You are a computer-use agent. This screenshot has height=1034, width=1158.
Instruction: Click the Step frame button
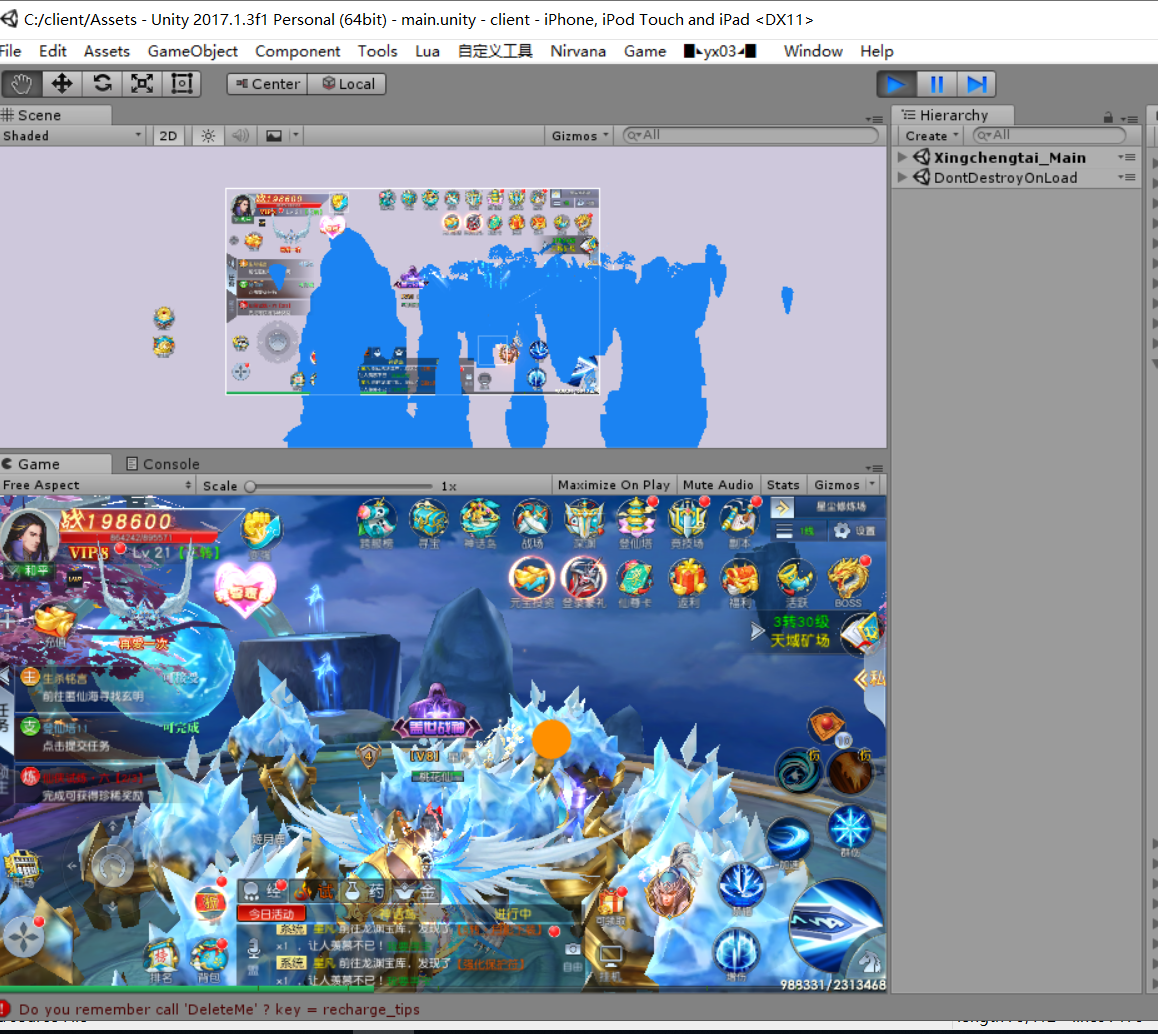(977, 84)
